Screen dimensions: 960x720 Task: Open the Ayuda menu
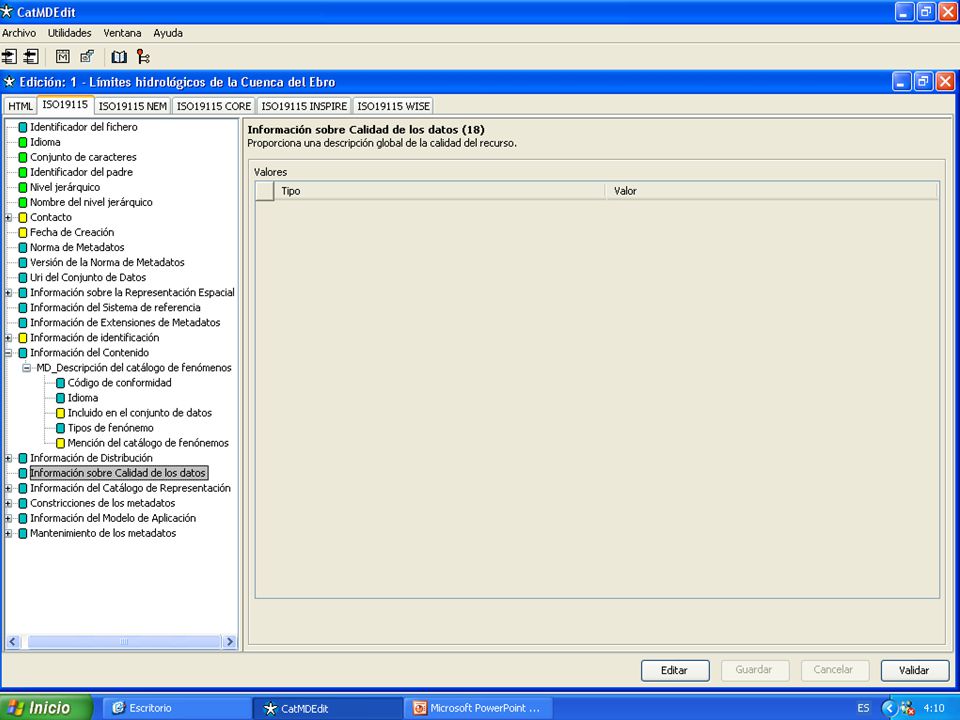click(x=168, y=33)
